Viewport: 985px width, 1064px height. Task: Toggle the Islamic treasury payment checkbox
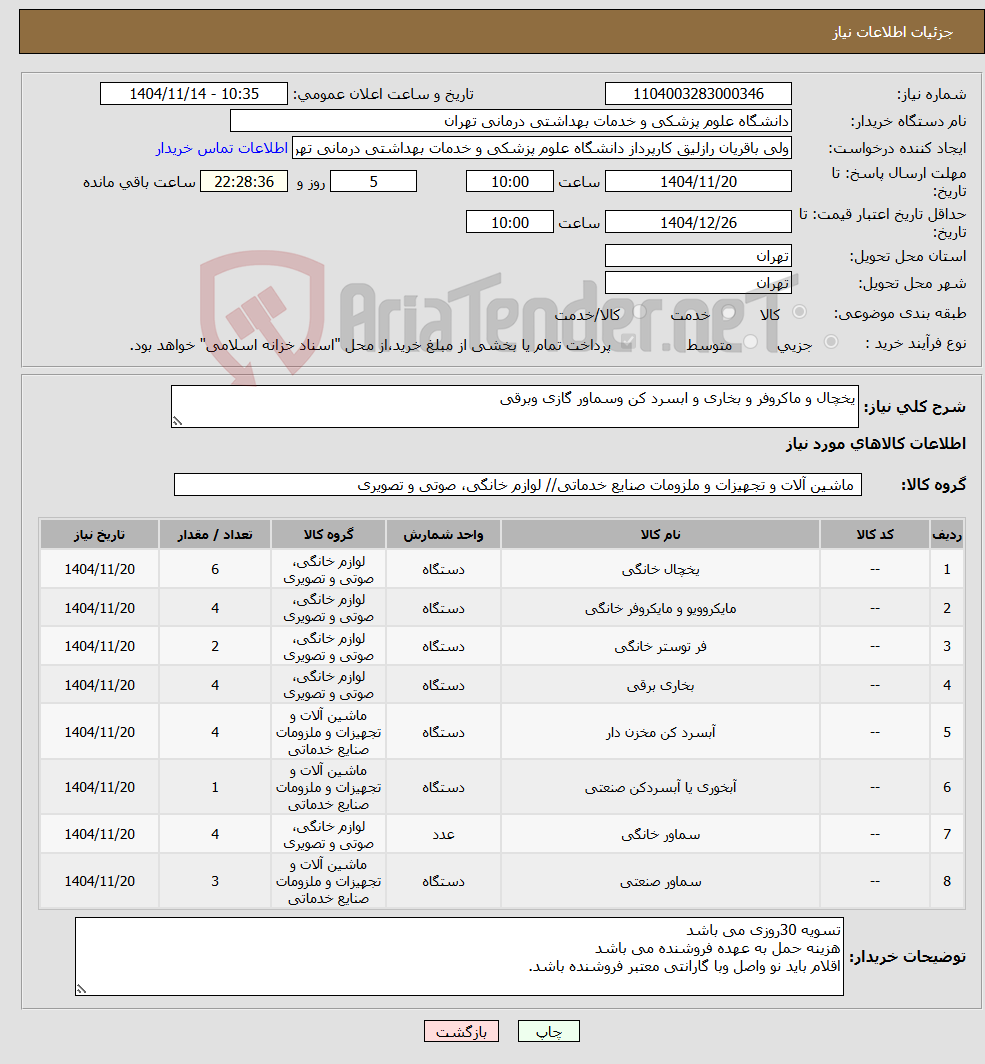coord(628,342)
